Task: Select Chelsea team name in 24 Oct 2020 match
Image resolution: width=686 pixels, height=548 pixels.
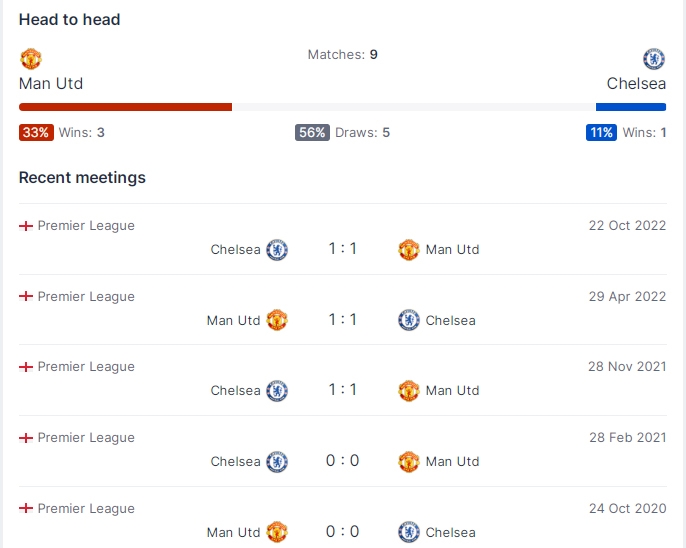Action: click(x=451, y=532)
